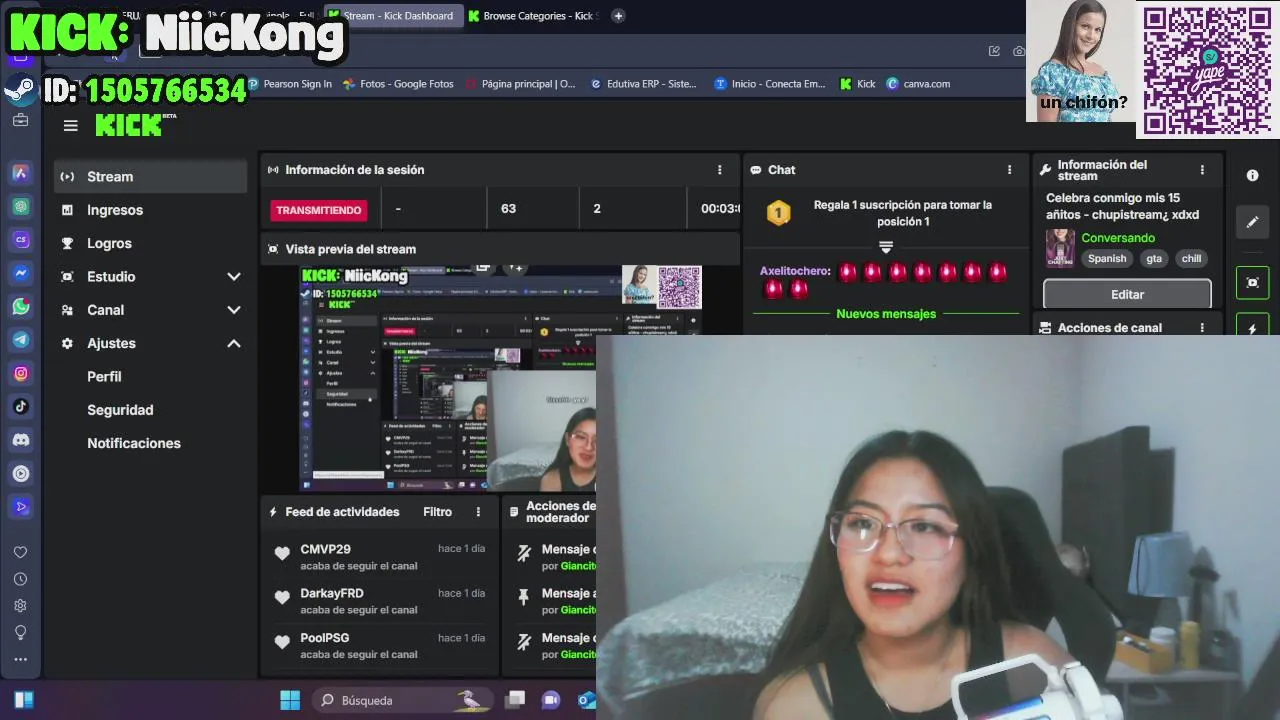
Task: Click the TRANSMITIENDO status badge
Action: (319, 210)
